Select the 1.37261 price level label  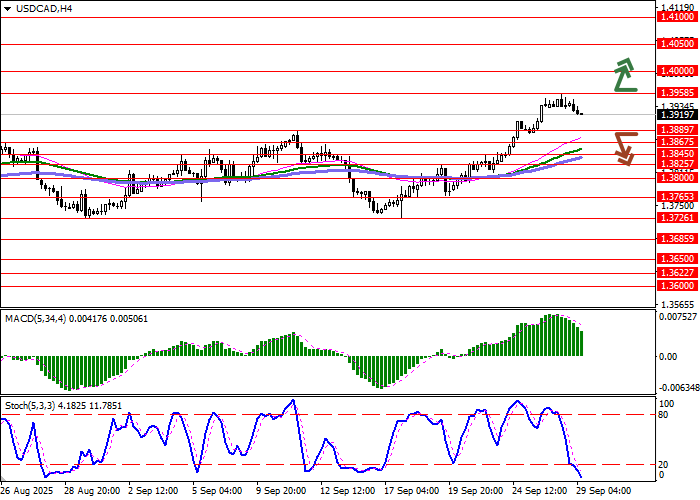[677, 217]
